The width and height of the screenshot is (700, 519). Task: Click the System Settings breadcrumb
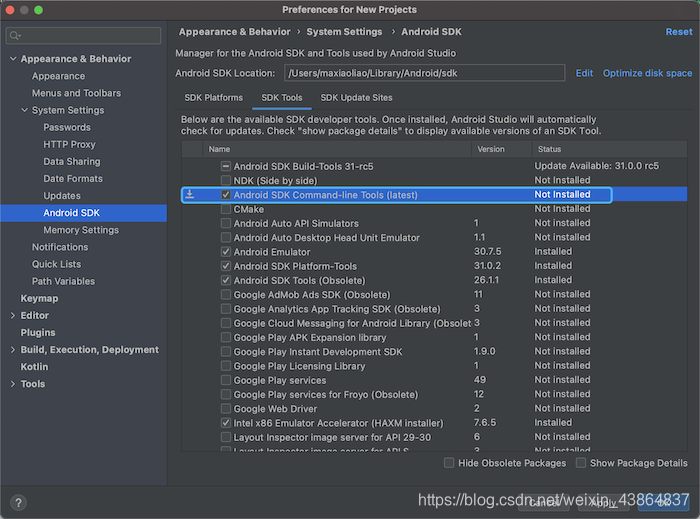[x=344, y=32]
